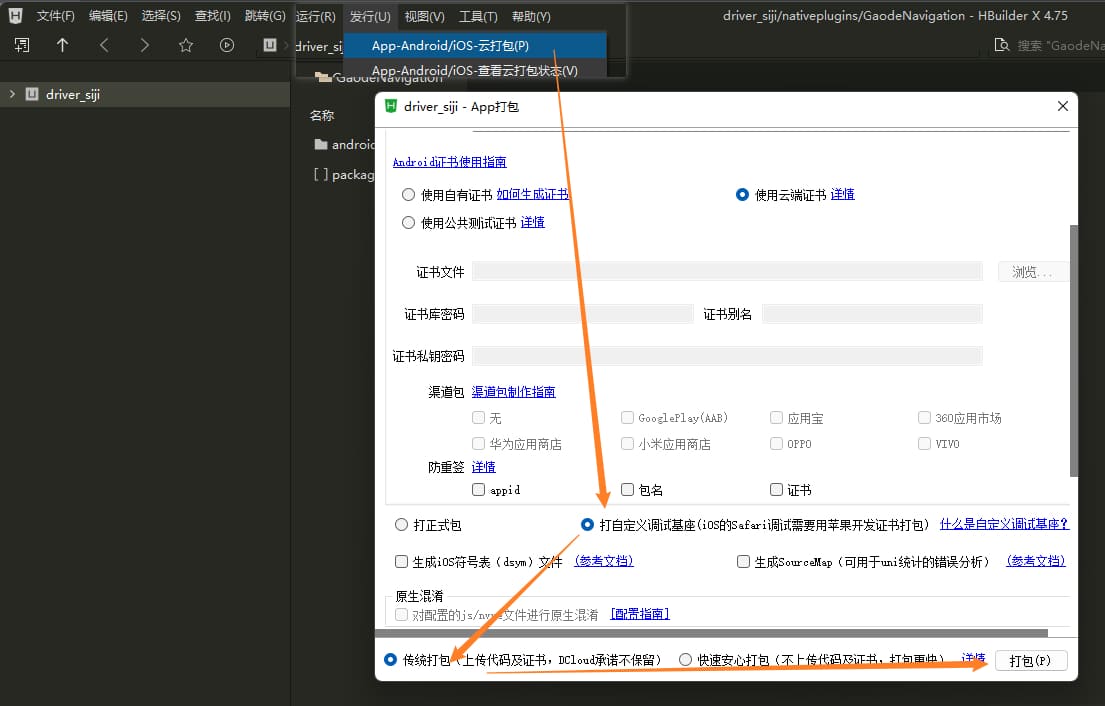1105x706 pixels.
Task: Go back with the left chevron icon
Action: 104,45
